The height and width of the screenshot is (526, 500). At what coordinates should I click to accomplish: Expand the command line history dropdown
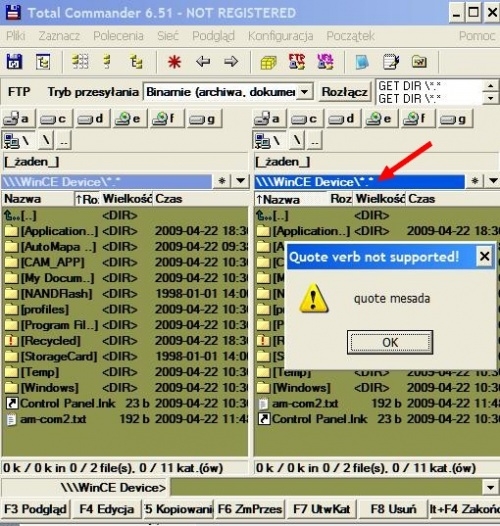pyautogui.click(x=490, y=487)
